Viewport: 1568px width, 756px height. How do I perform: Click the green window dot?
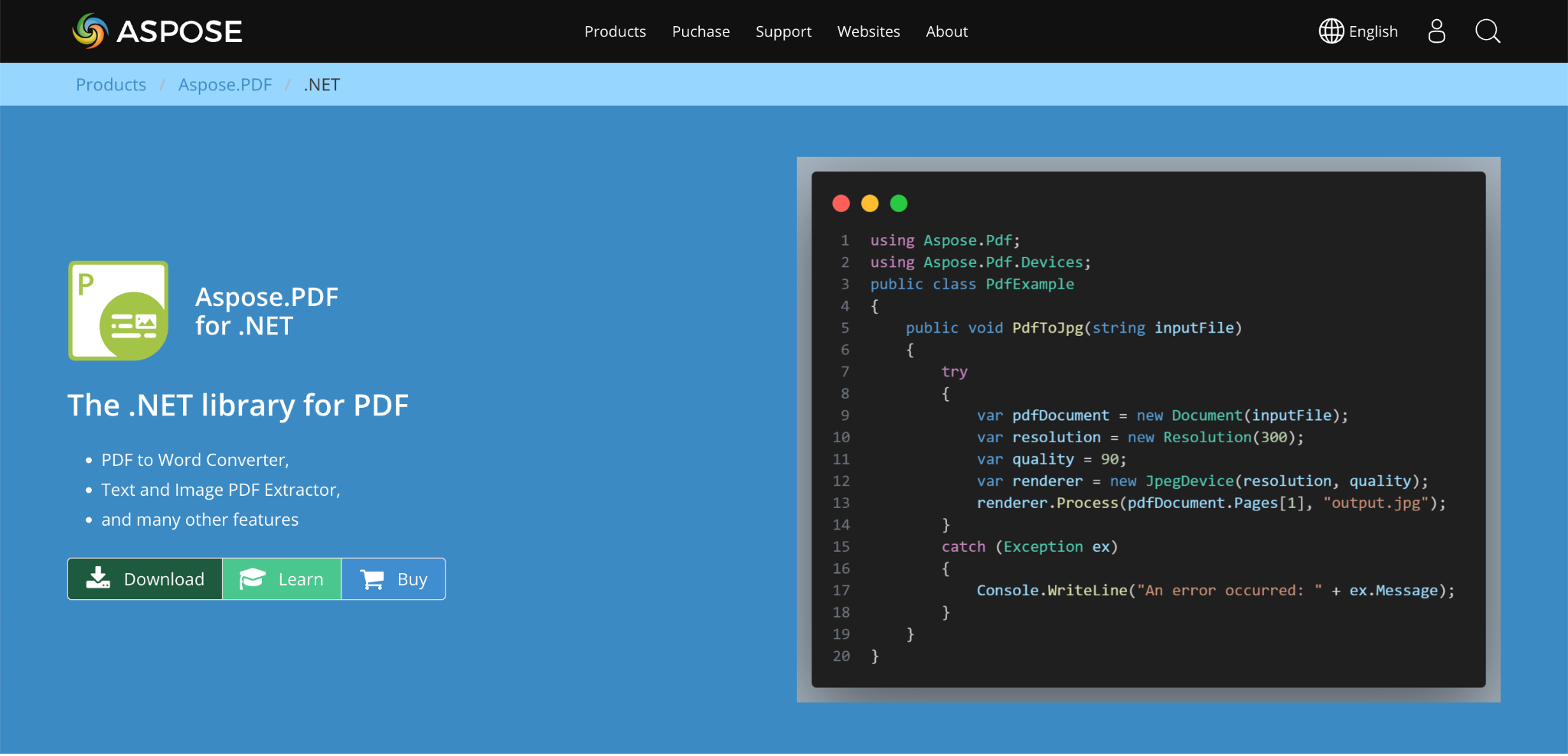point(899,204)
